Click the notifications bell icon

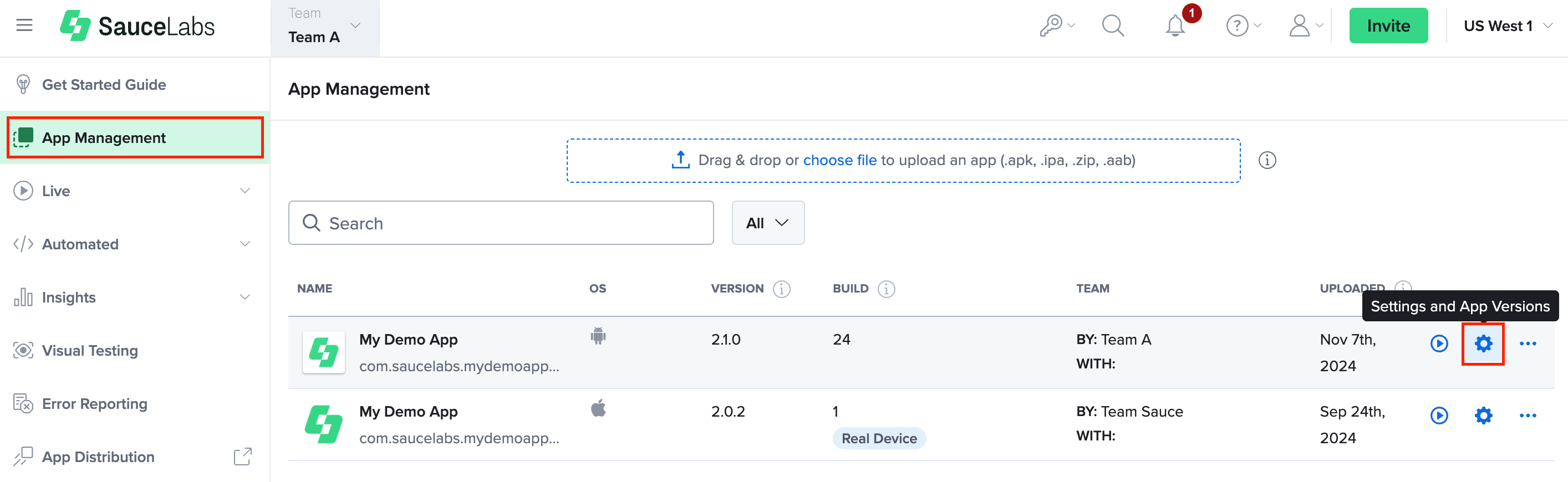(1175, 26)
